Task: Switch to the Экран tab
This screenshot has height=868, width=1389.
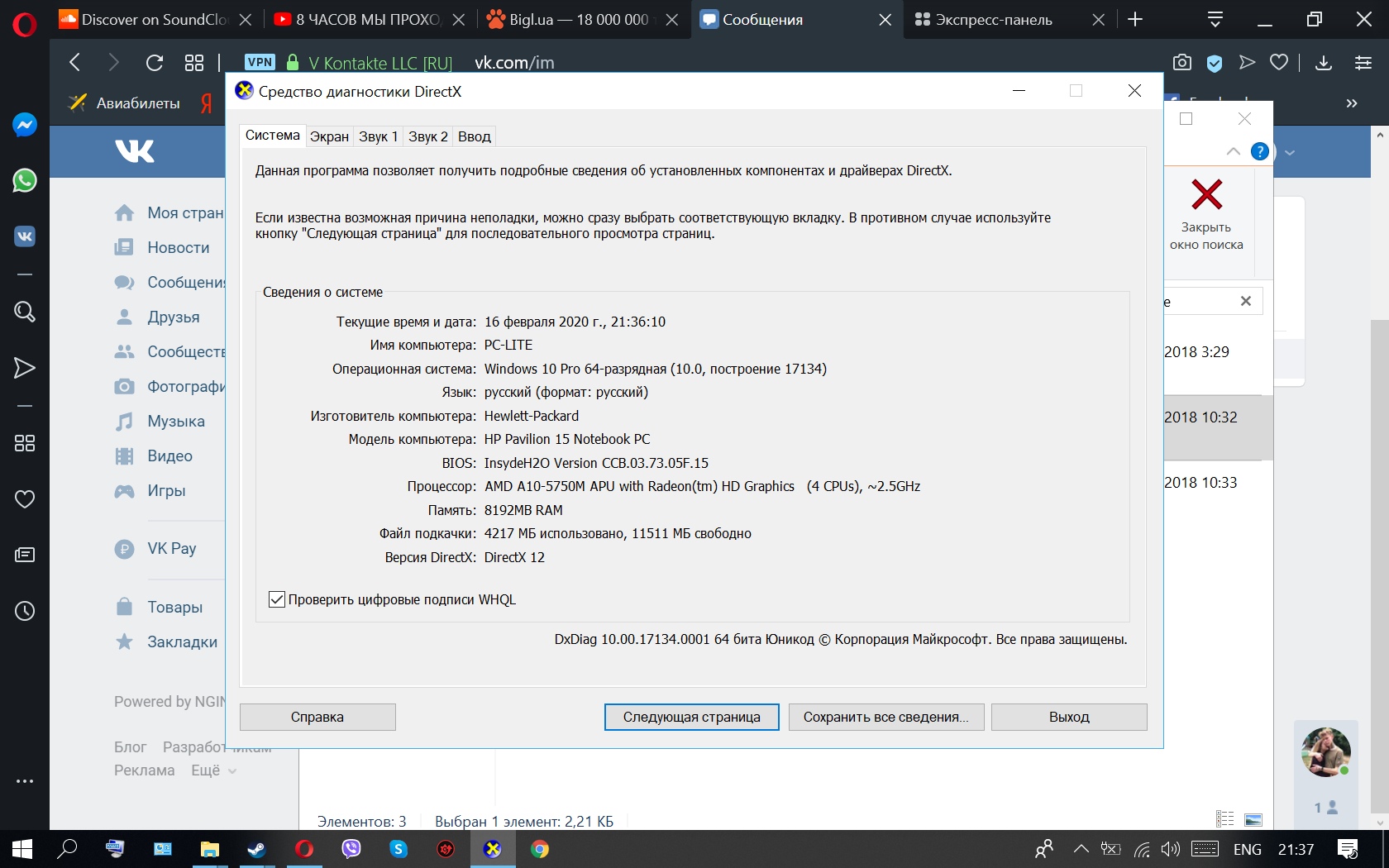Action: 329,136
